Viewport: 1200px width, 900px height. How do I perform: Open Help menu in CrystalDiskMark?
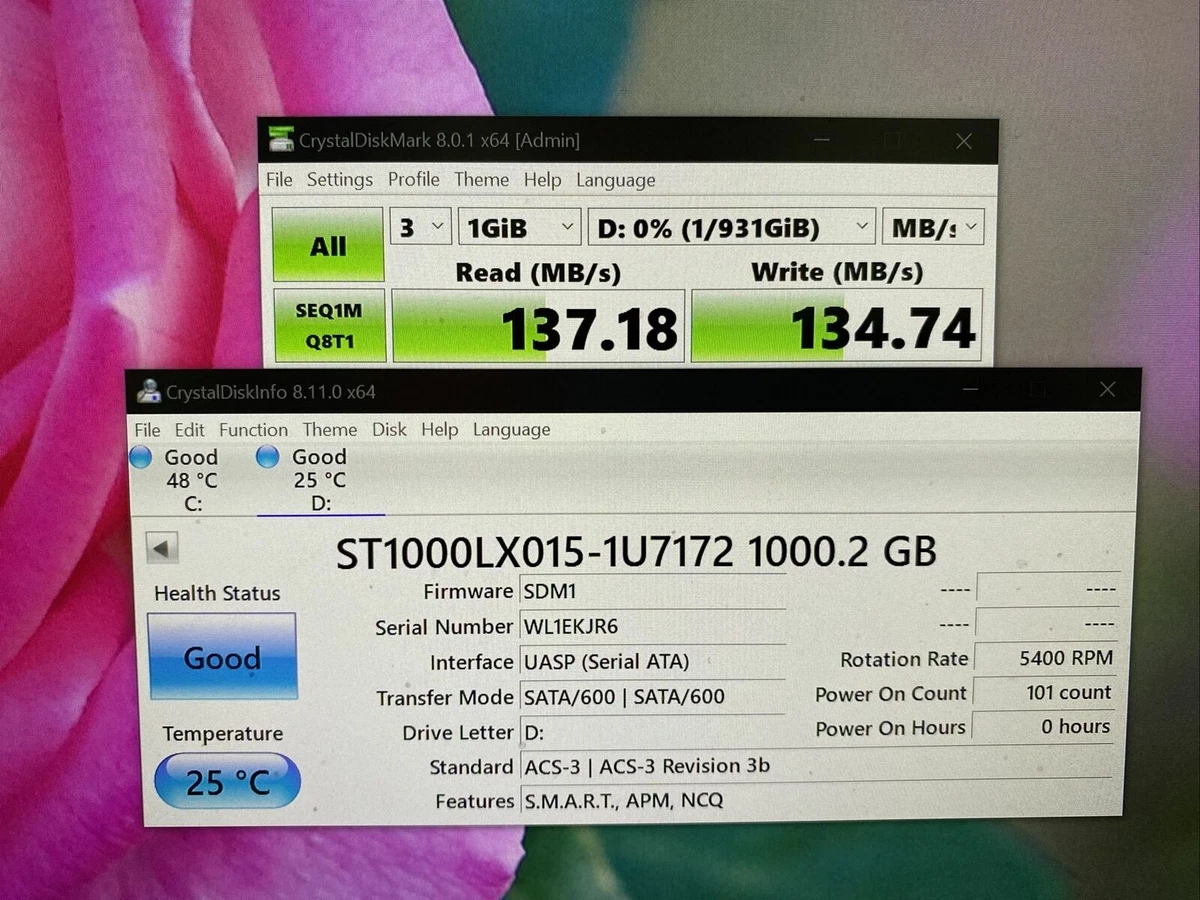point(542,180)
